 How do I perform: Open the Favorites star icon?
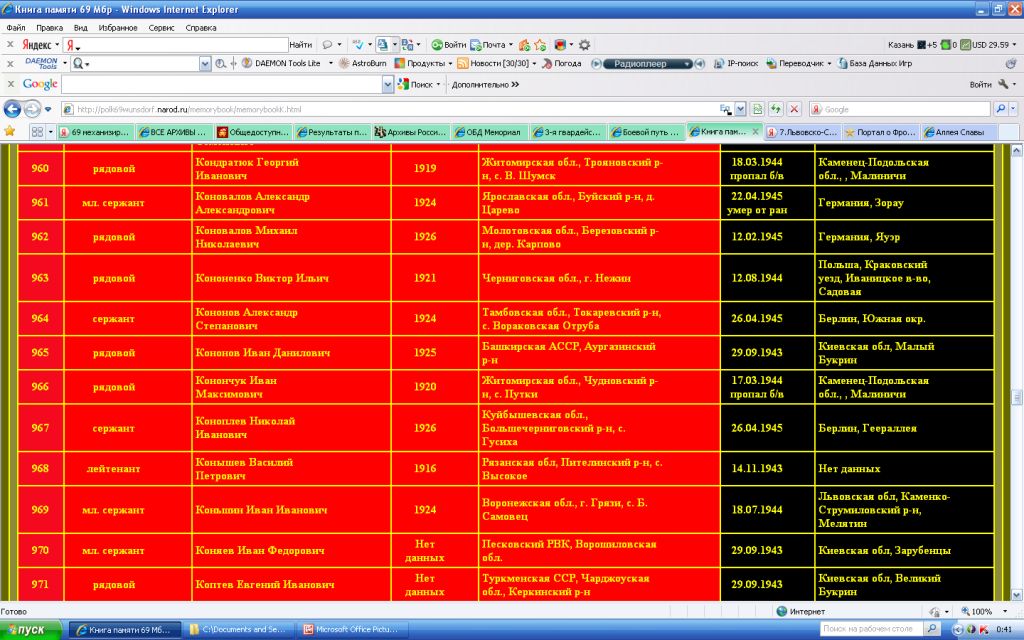10,131
